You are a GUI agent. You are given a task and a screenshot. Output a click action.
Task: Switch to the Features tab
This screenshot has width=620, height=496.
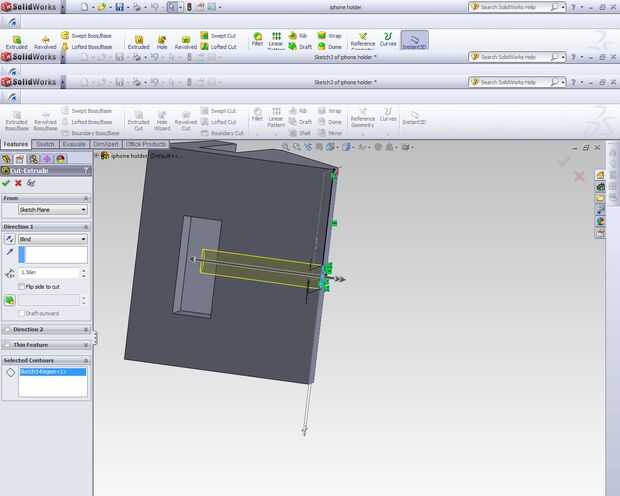click(16, 144)
